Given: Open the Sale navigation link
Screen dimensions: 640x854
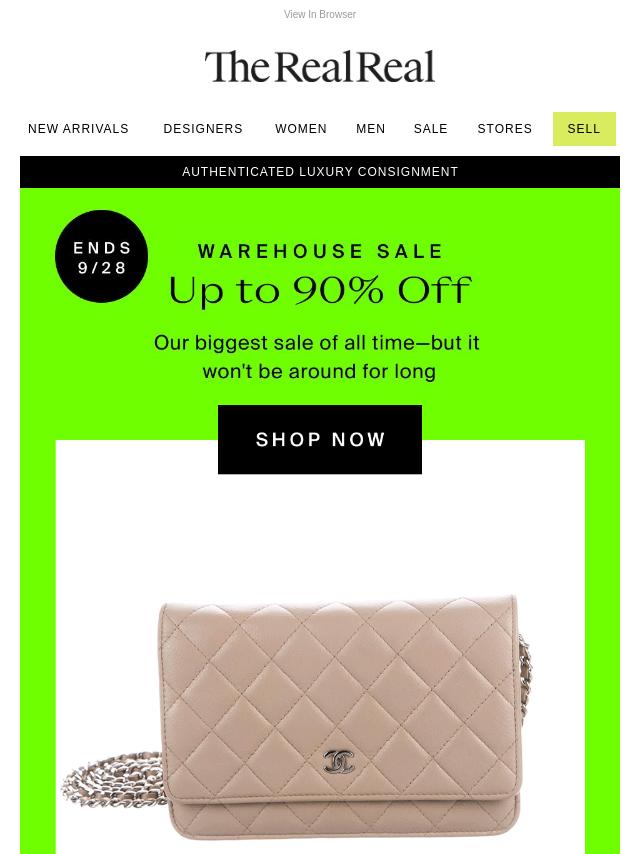Looking at the screenshot, I should (430, 129).
